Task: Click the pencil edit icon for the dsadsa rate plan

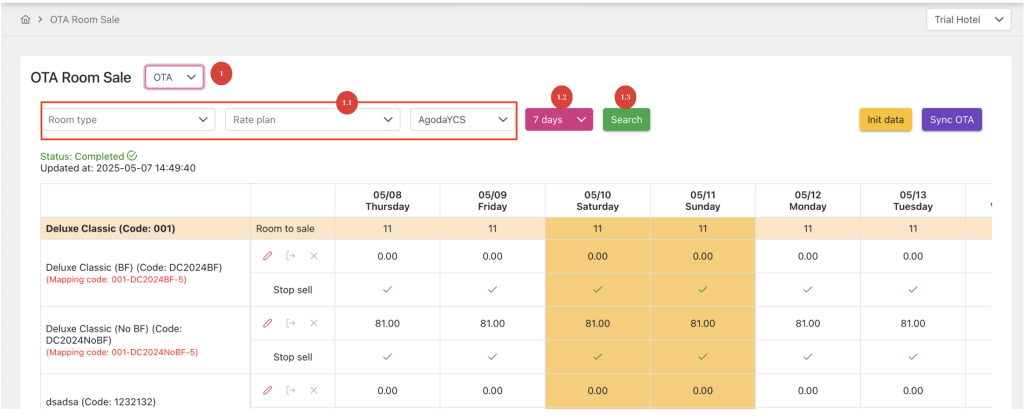Action: coord(267,390)
